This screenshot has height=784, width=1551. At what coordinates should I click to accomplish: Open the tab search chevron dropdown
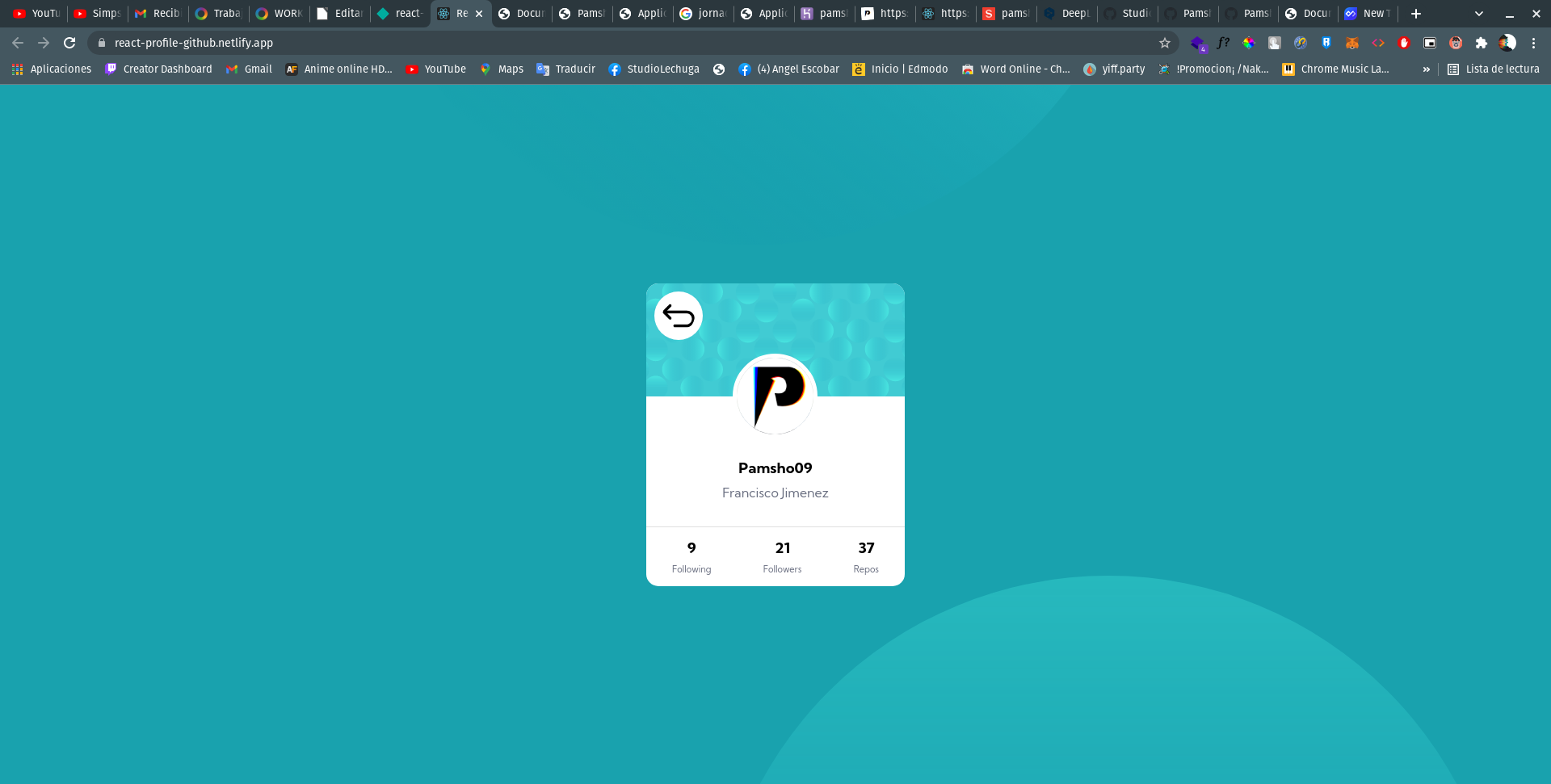point(1479,14)
